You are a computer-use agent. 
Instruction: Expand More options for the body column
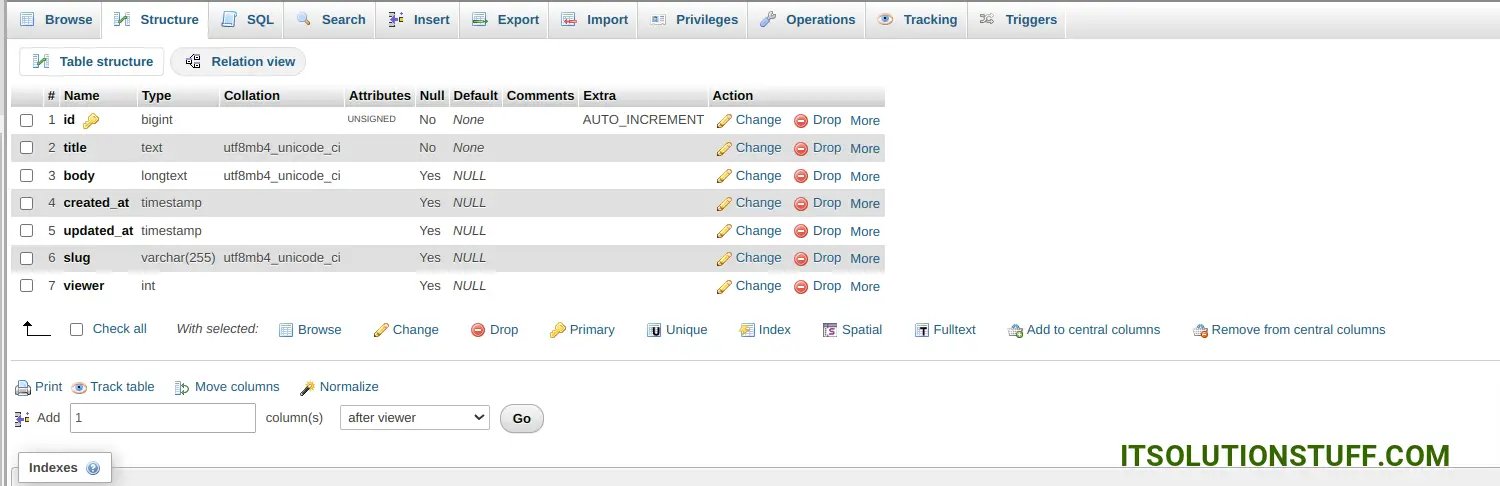pyautogui.click(x=864, y=176)
